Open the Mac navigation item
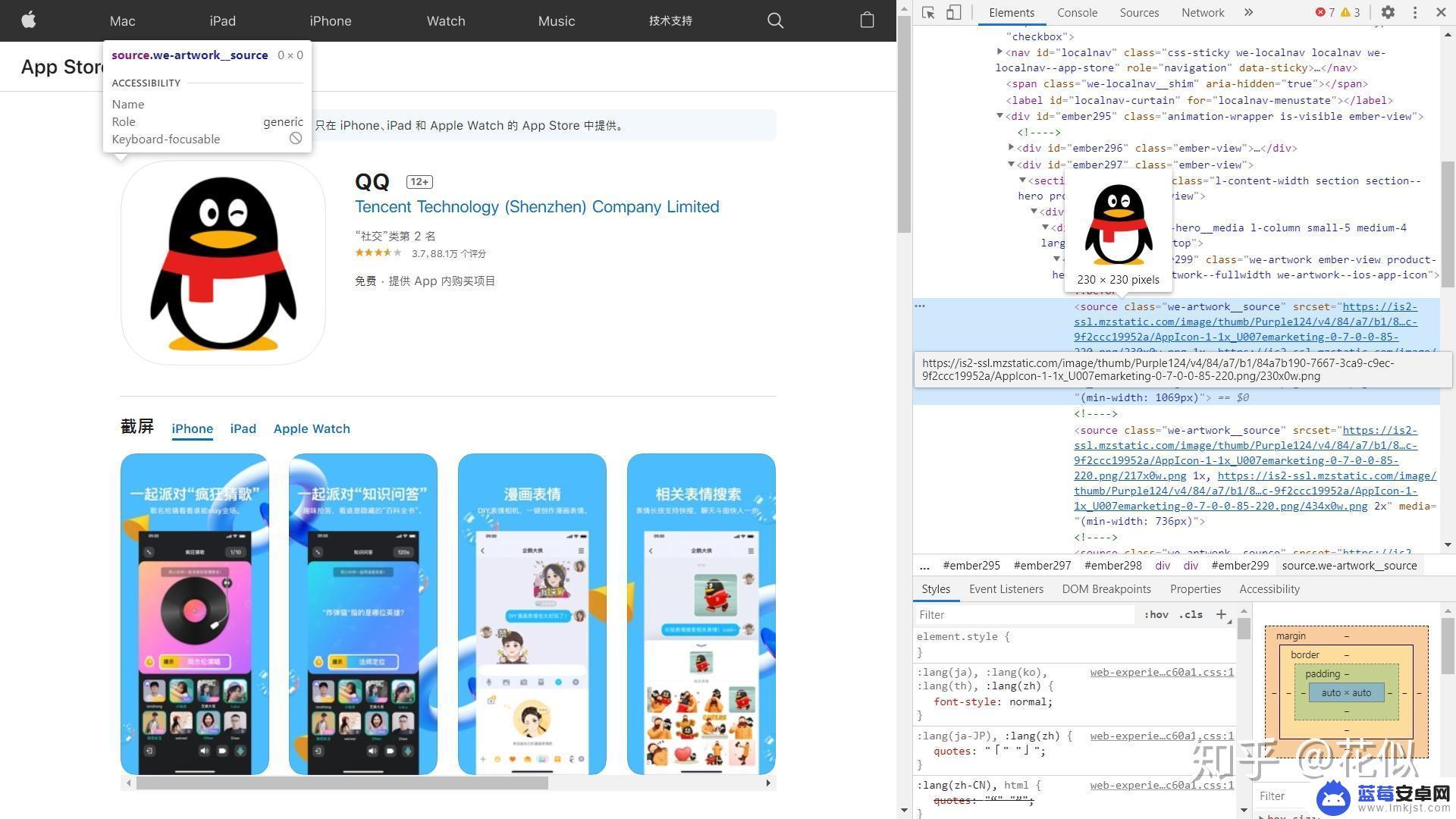 pos(122,20)
